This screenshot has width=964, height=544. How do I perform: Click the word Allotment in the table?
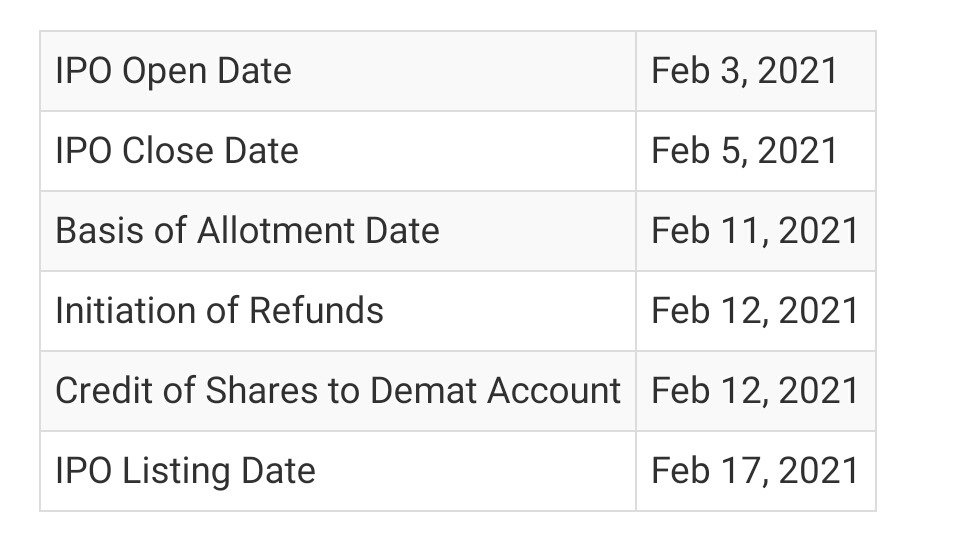276,231
